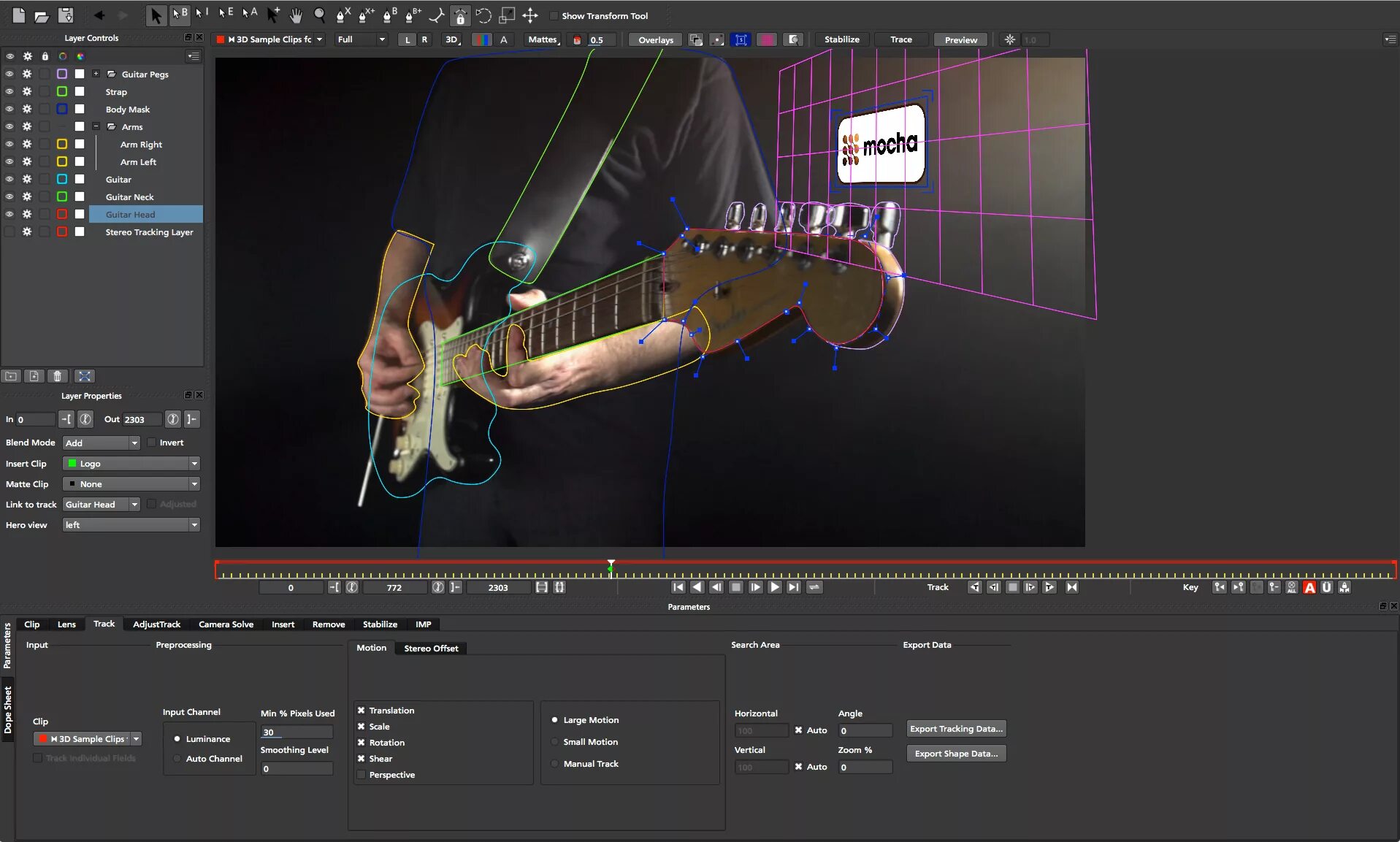The image size is (1400, 842).
Task: Click the Autokey A icon
Action: click(x=1309, y=587)
